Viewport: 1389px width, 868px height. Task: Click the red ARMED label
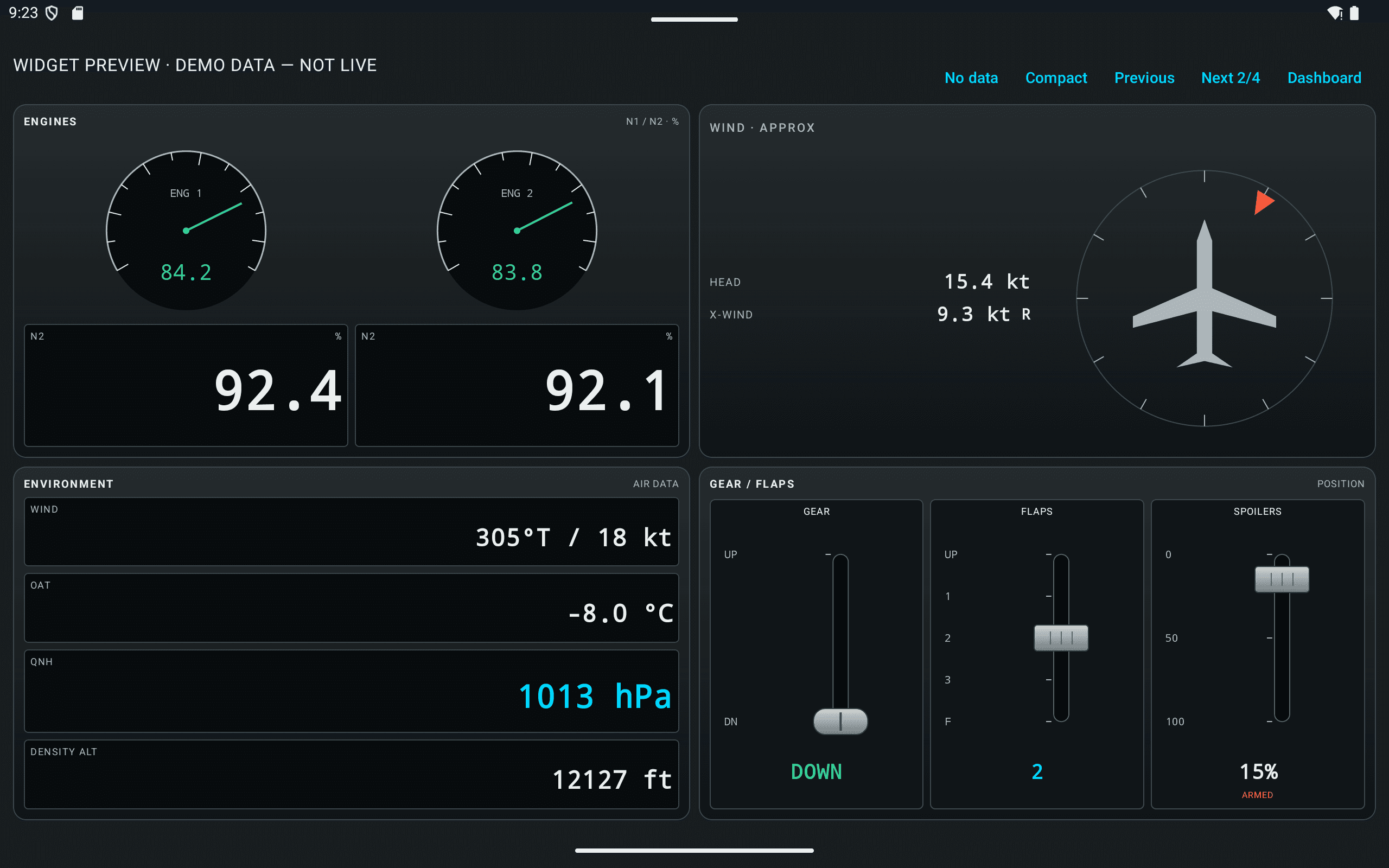[x=1257, y=795]
